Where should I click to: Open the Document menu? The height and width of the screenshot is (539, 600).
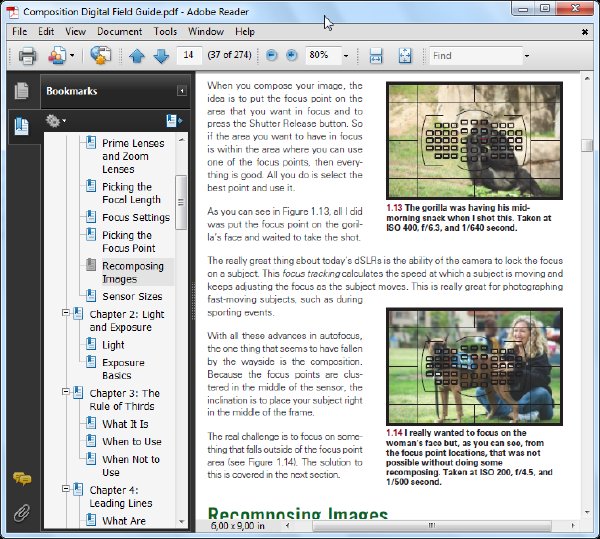(119, 31)
